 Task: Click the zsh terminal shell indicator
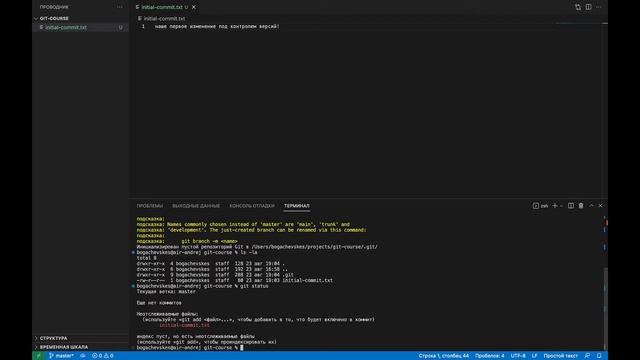pos(540,206)
